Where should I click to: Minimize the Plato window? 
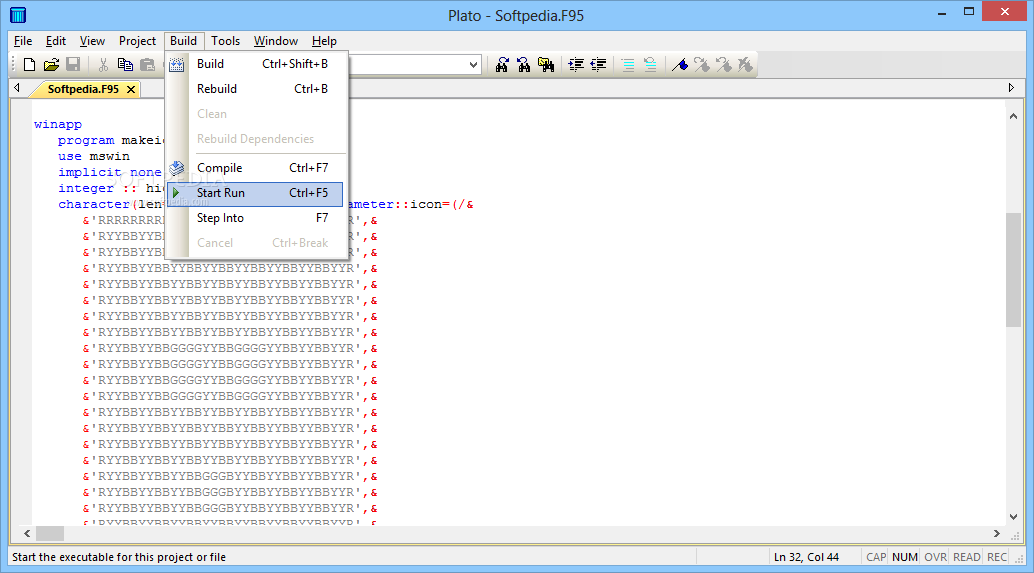click(942, 13)
